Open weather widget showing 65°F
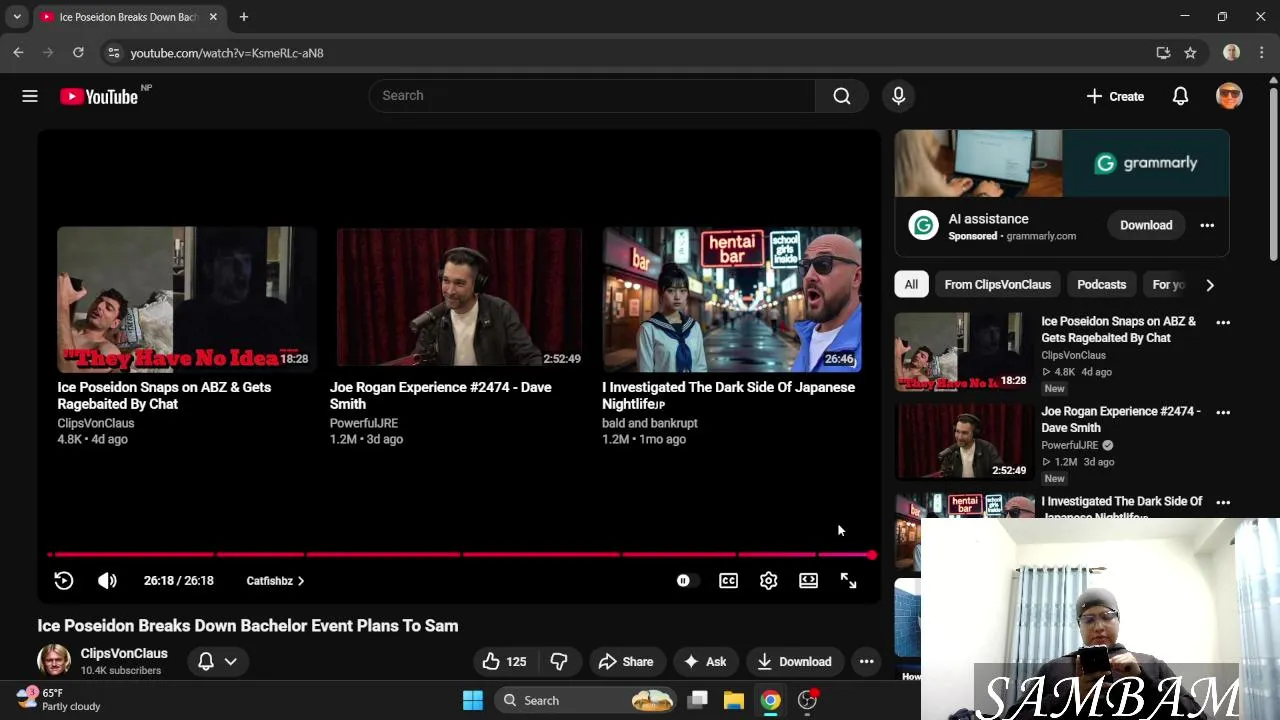This screenshot has width=1280, height=720. [x=58, y=700]
